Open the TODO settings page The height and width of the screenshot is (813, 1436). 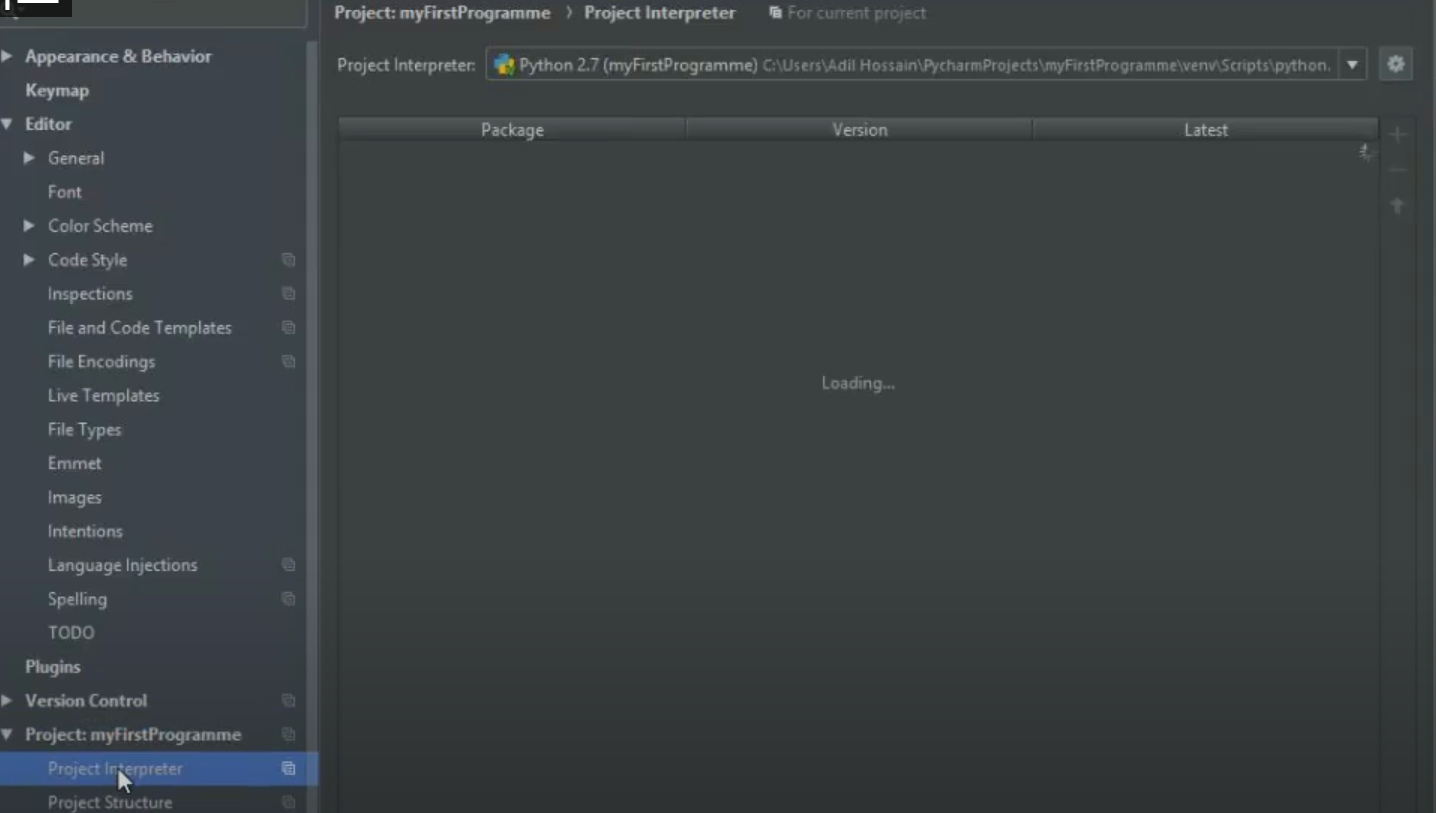[x=71, y=633]
